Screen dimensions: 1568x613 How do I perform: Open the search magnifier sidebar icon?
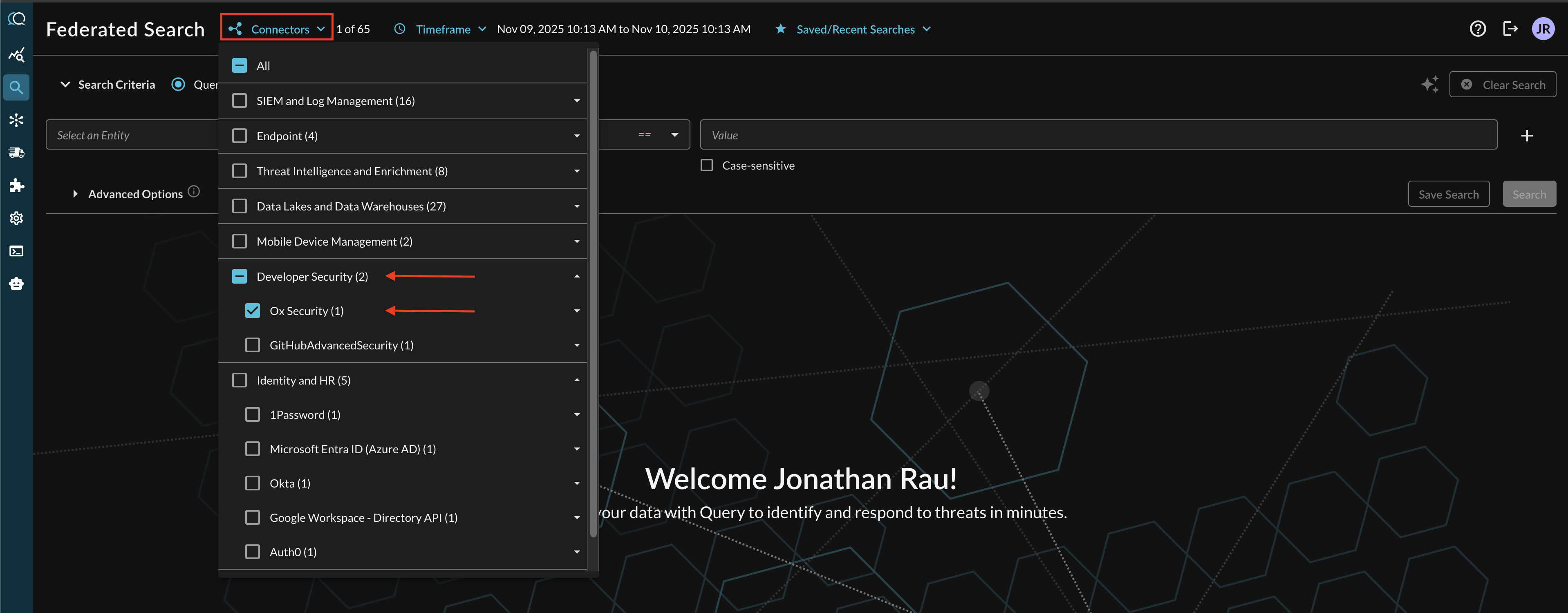coord(16,87)
